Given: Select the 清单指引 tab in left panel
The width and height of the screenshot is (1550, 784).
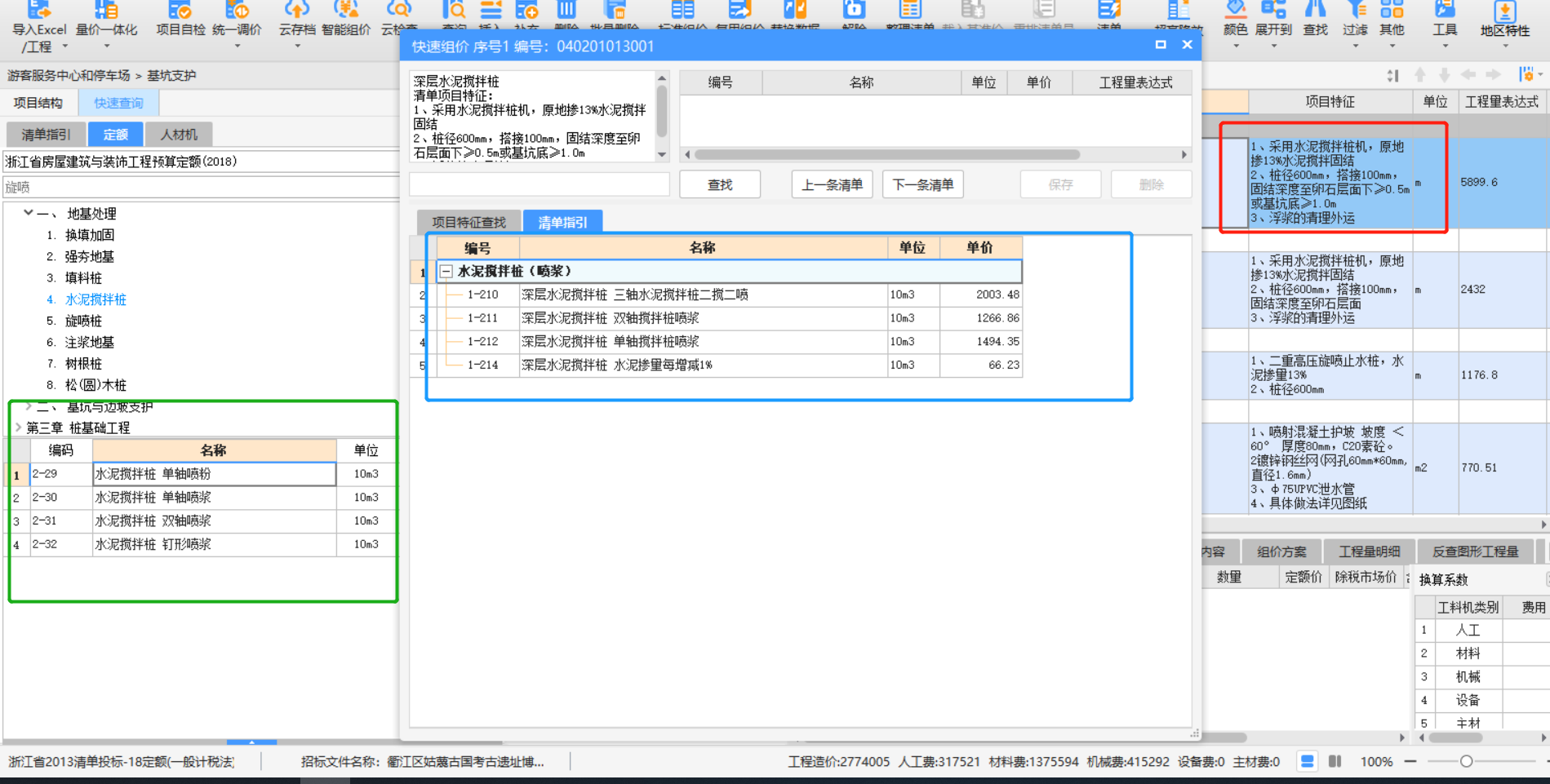Looking at the screenshot, I should 46,135.
